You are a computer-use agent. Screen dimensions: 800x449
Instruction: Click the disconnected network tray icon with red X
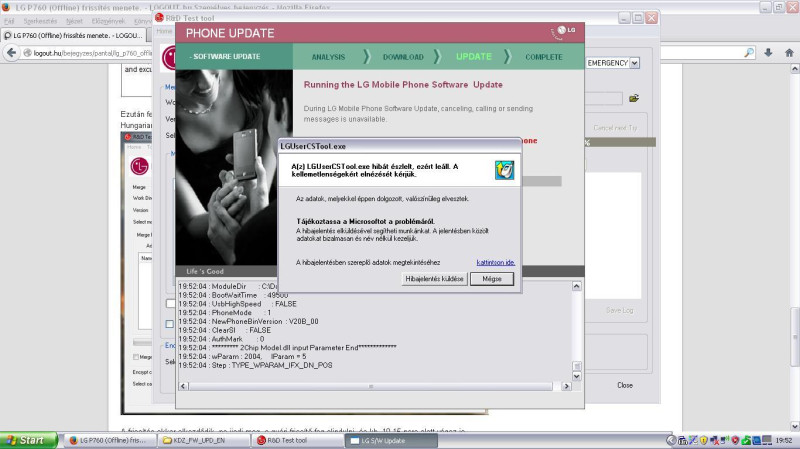pyautogui.click(x=714, y=440)
